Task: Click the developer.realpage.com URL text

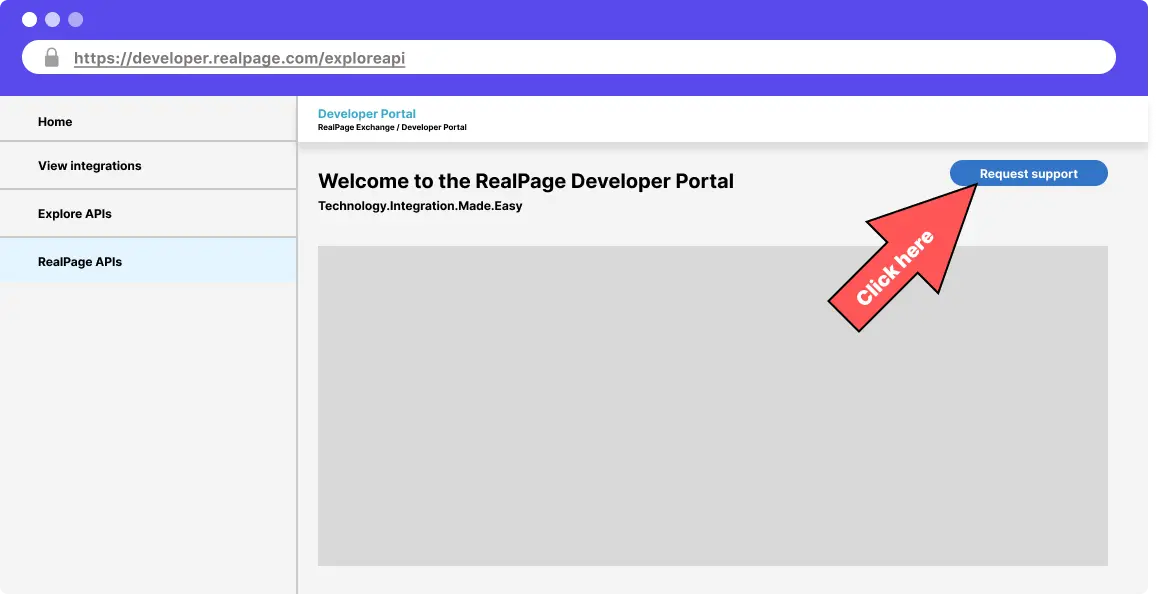Action: coord(239,58)
